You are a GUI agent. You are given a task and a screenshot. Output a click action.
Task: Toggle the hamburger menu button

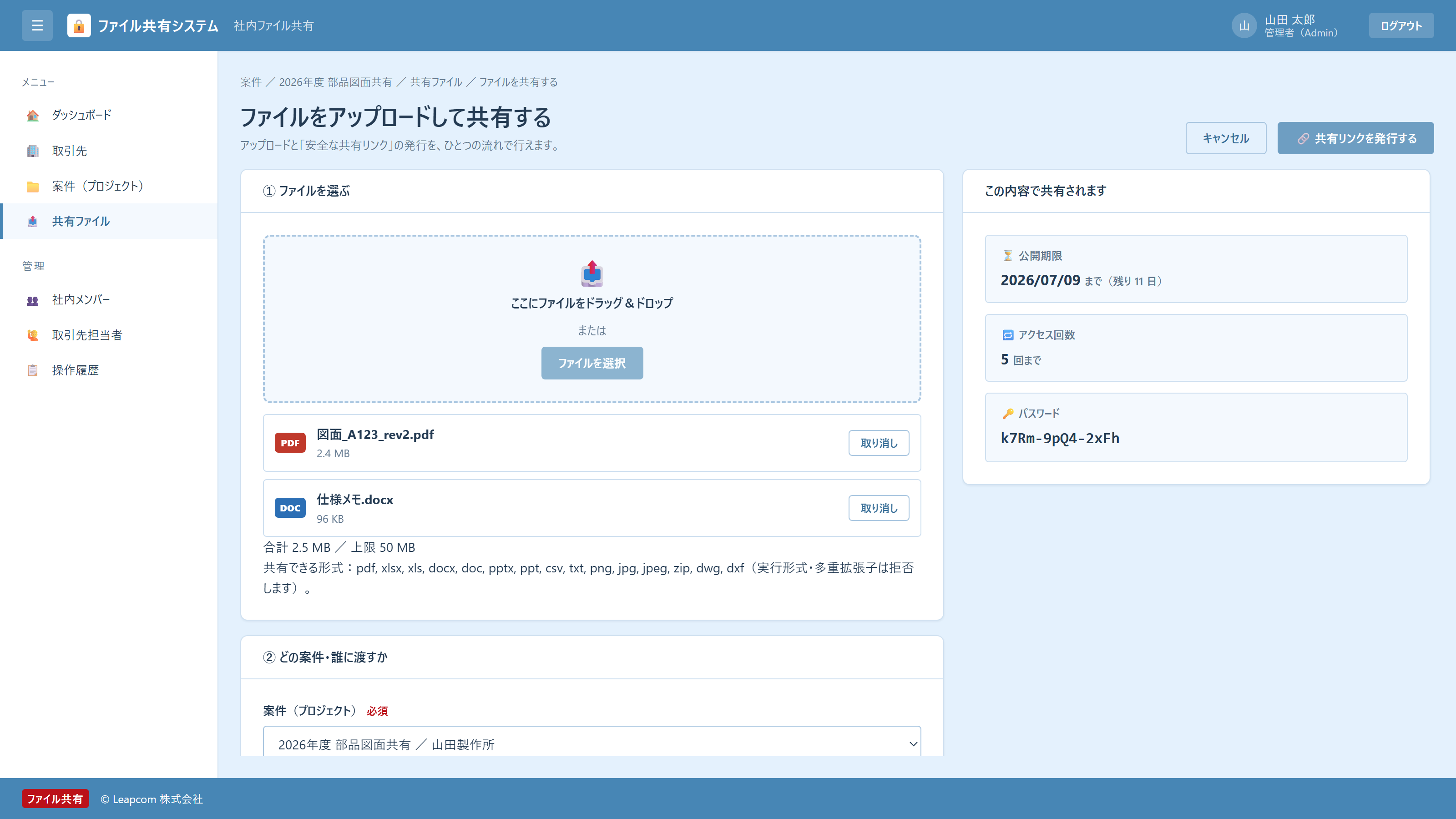(37, 25)
